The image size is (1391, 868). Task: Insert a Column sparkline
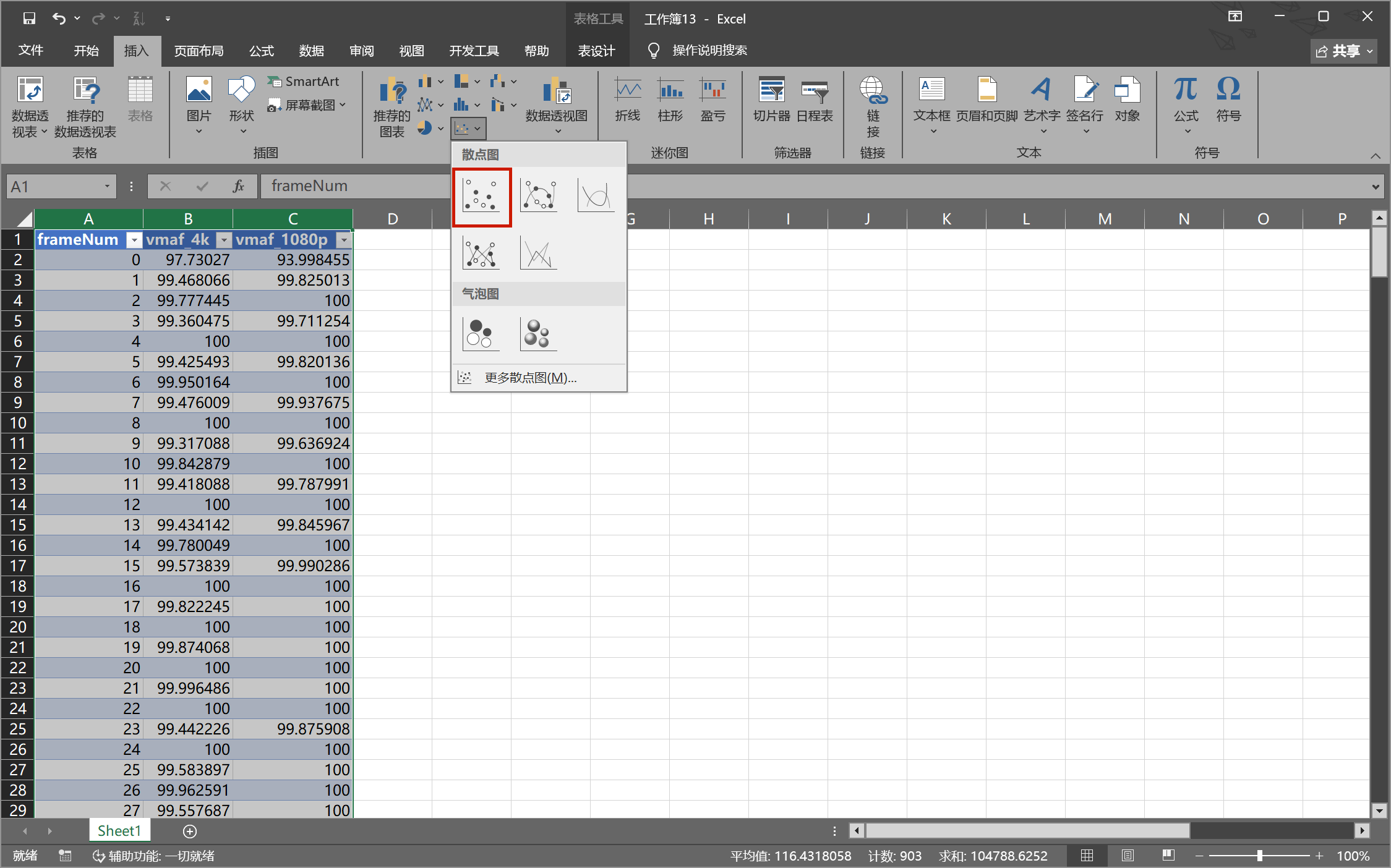670,100
